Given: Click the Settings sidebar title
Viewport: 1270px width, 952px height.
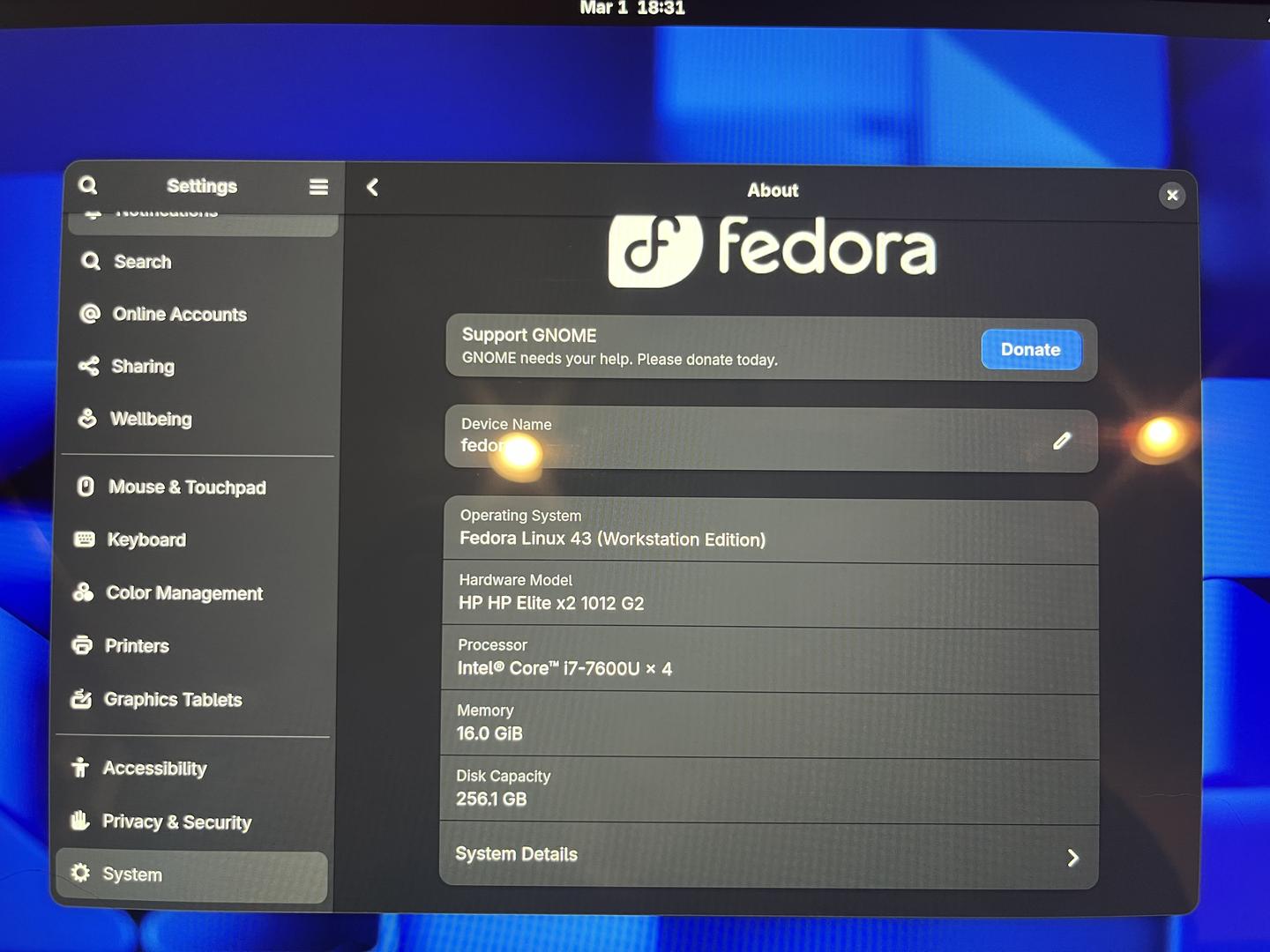Looking at the screenshot, I should click(202, 186).
